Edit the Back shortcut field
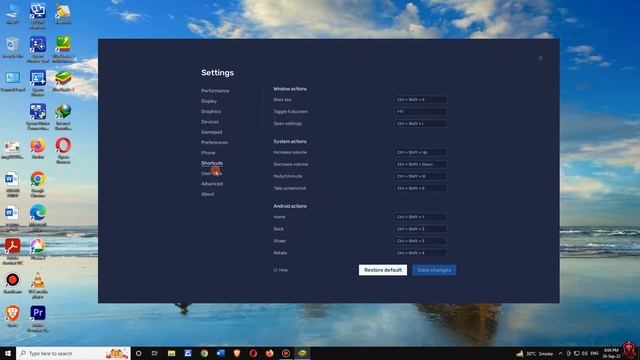Screen dimensions: 640x360 click(x=420, y=229)
